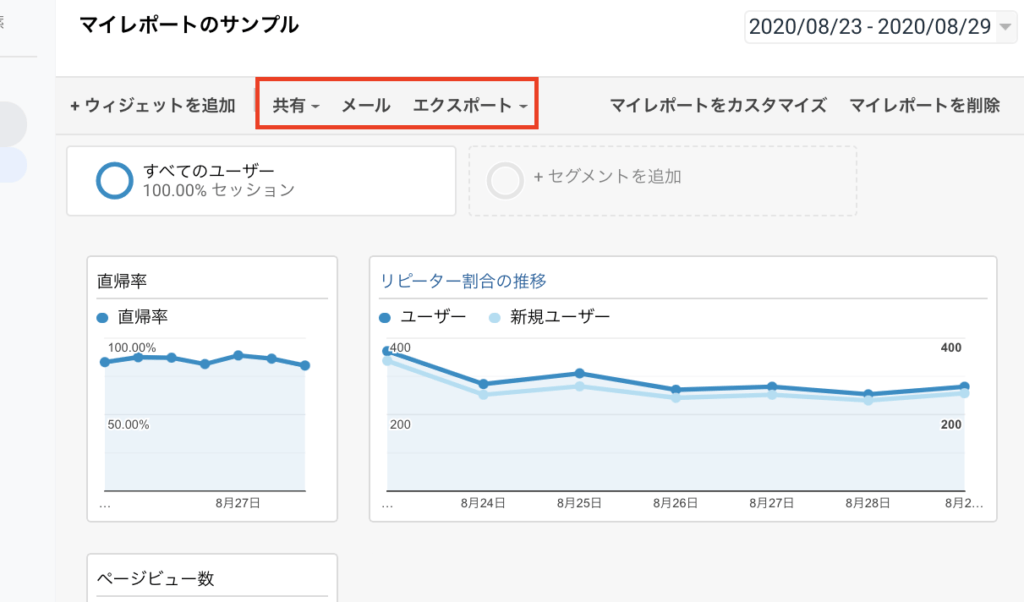Click the ユーザー legend dot
1024x602 pixels.
[x=385, y=318]
